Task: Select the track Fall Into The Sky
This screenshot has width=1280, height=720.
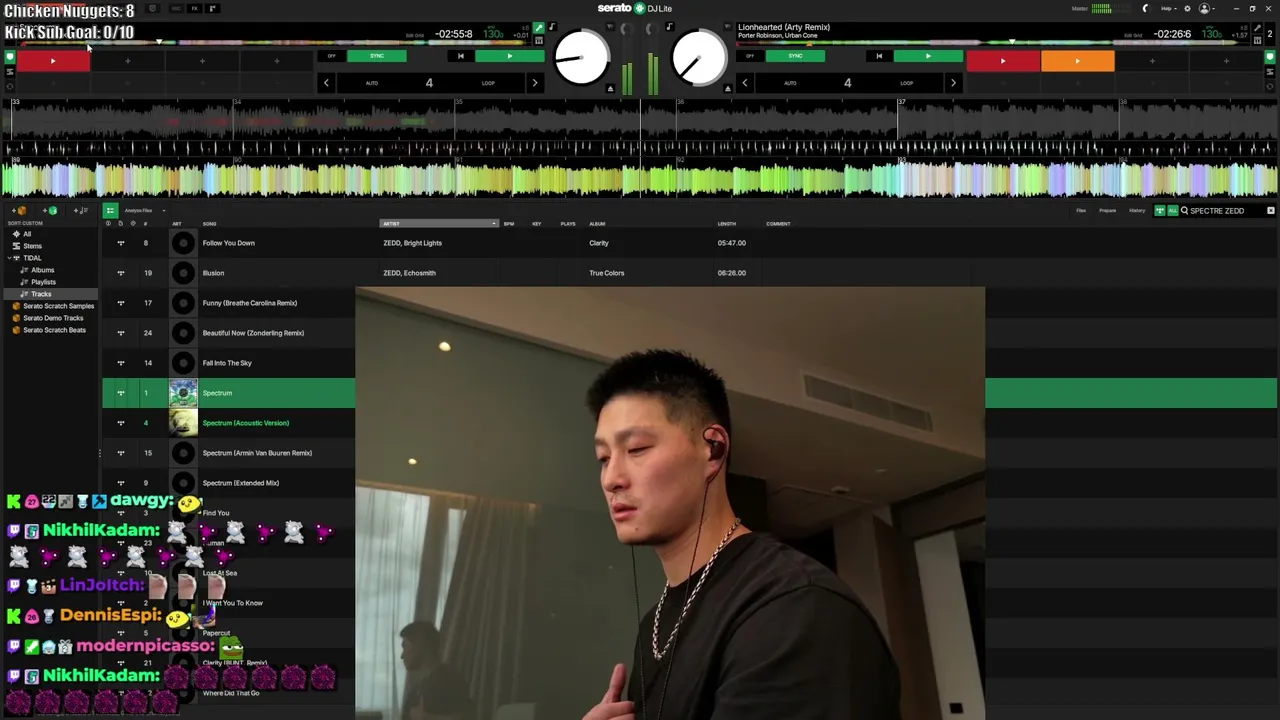Action: pyautogui.click(x=229, y=363)
